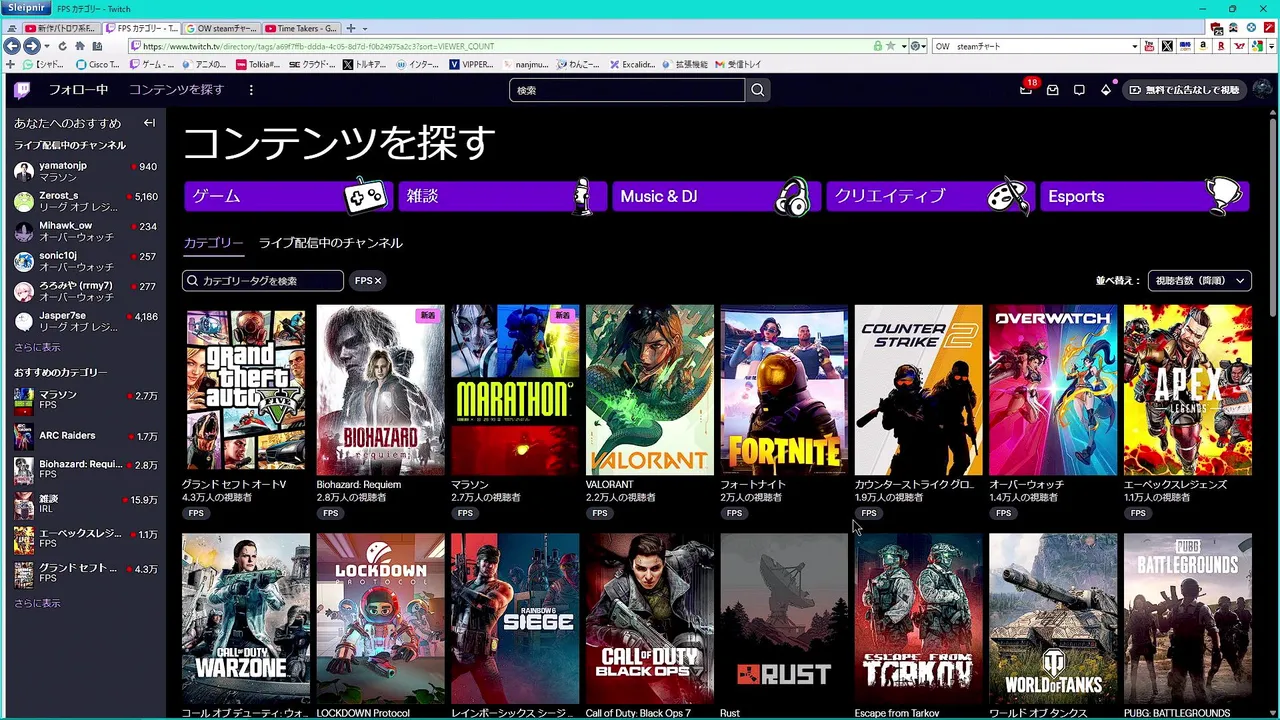Bookmark page with star icon in address bar
Image resolution: width=1280 pixels, height=720 pixels.
click(890, 46)
